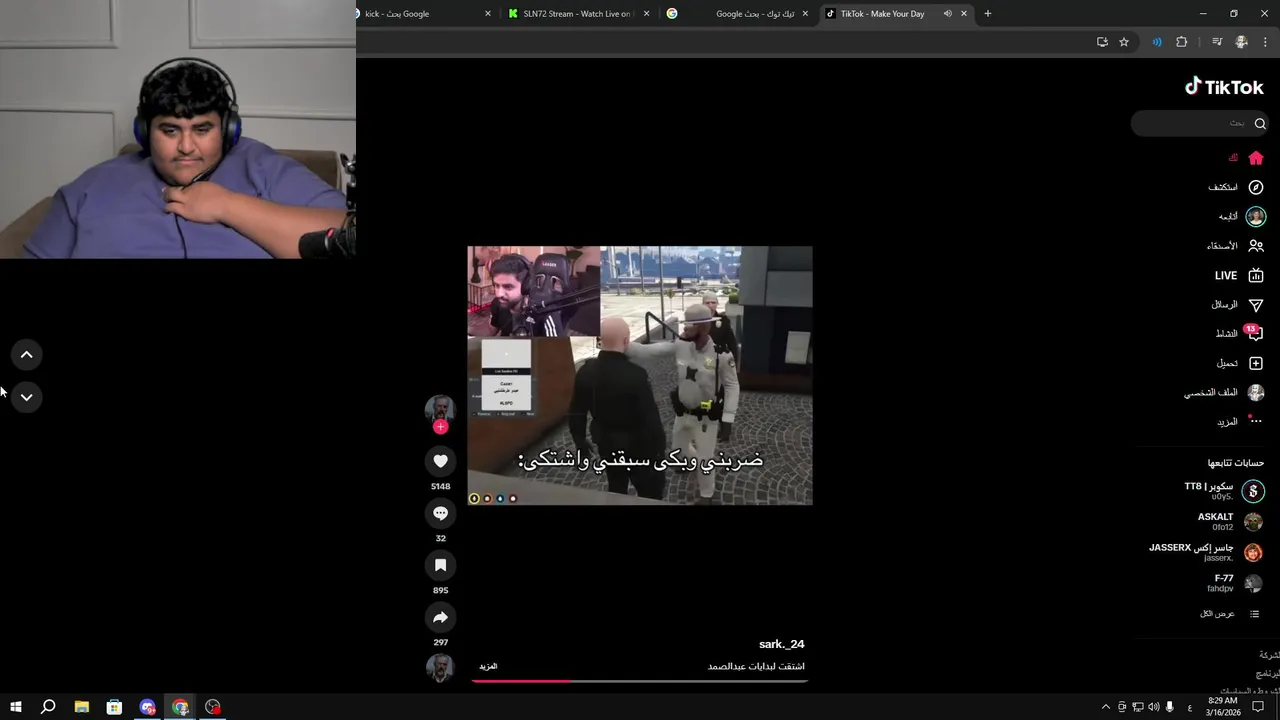Viewport: 1280px width, 720px height.
Task: Open the More three-dots item (المزيد)
Action: 1255,421
